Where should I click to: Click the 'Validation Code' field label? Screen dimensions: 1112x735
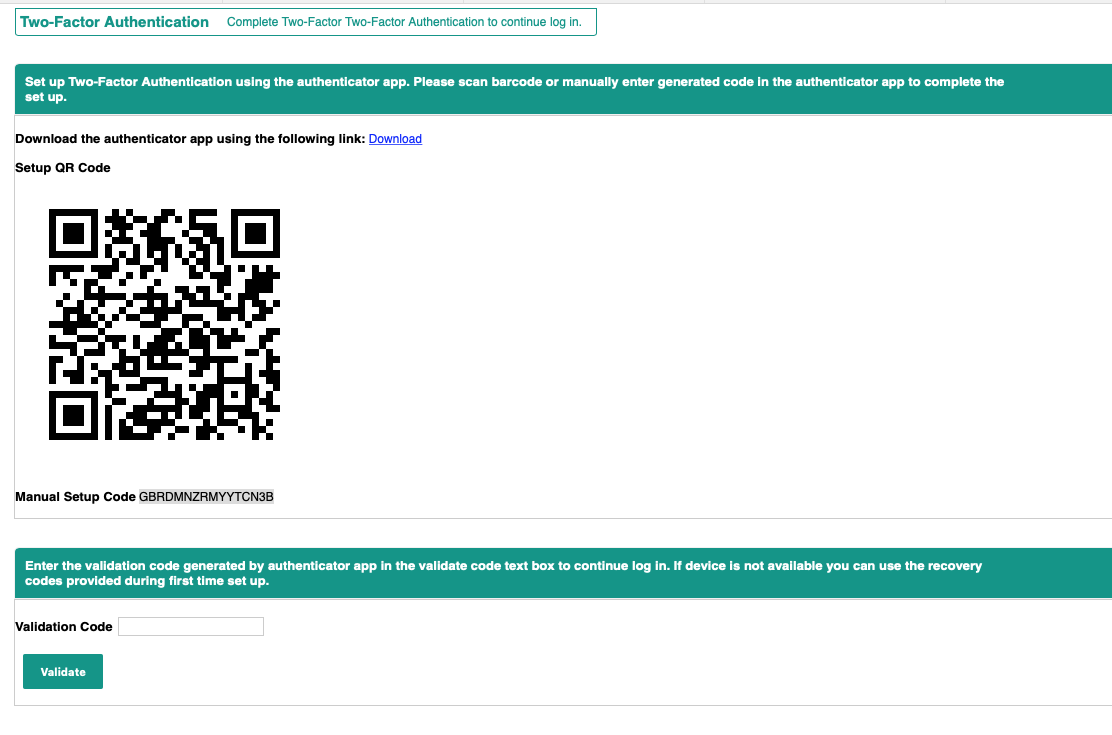point(64,627)
